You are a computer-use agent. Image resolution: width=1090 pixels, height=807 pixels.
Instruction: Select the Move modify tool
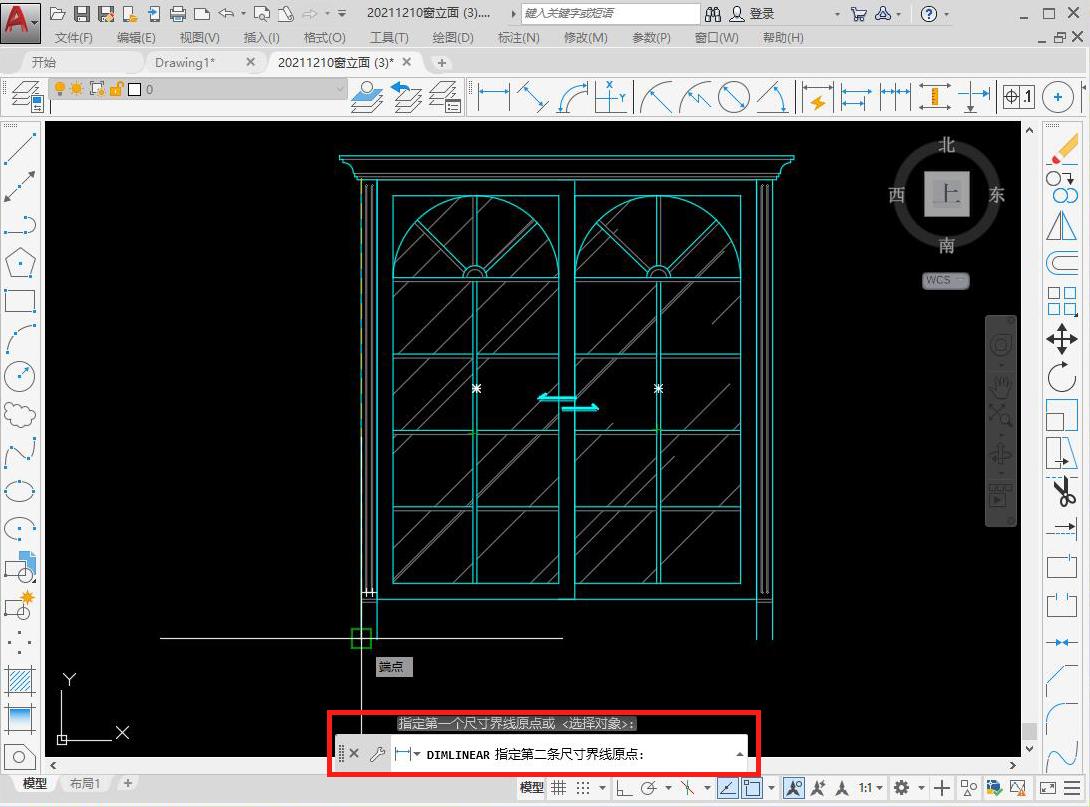1061,338
